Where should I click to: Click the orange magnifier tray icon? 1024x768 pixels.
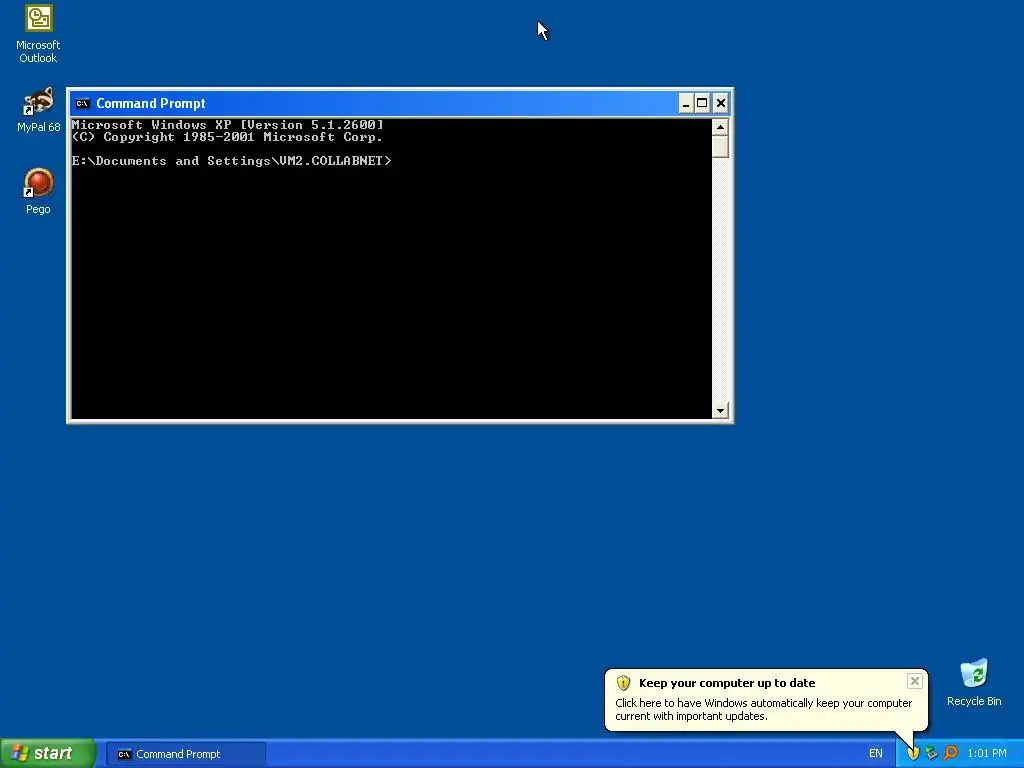950,753
